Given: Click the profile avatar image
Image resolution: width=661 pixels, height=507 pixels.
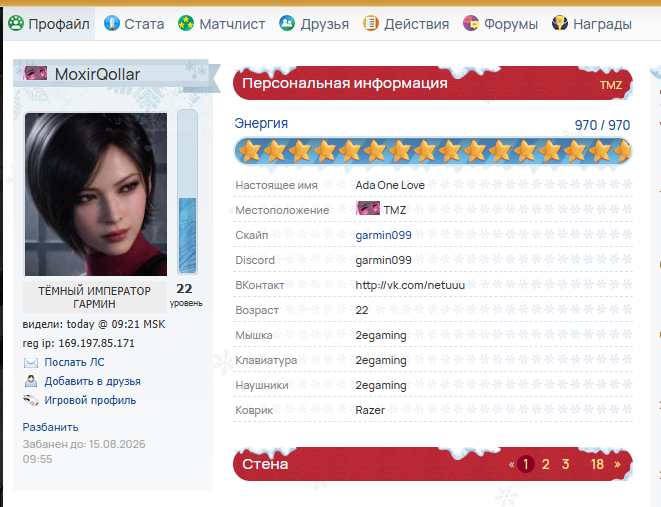Looking at the screenshot, I should [96, 194].
